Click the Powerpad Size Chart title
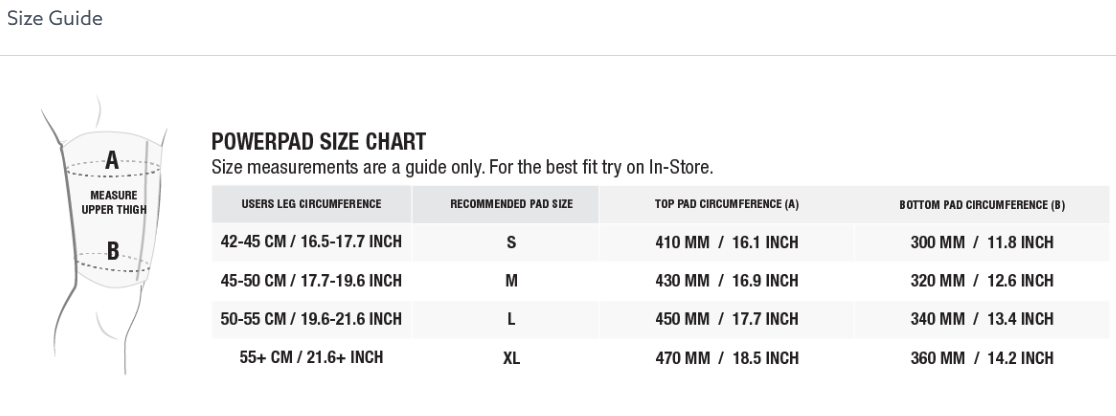 pos(319,141)
